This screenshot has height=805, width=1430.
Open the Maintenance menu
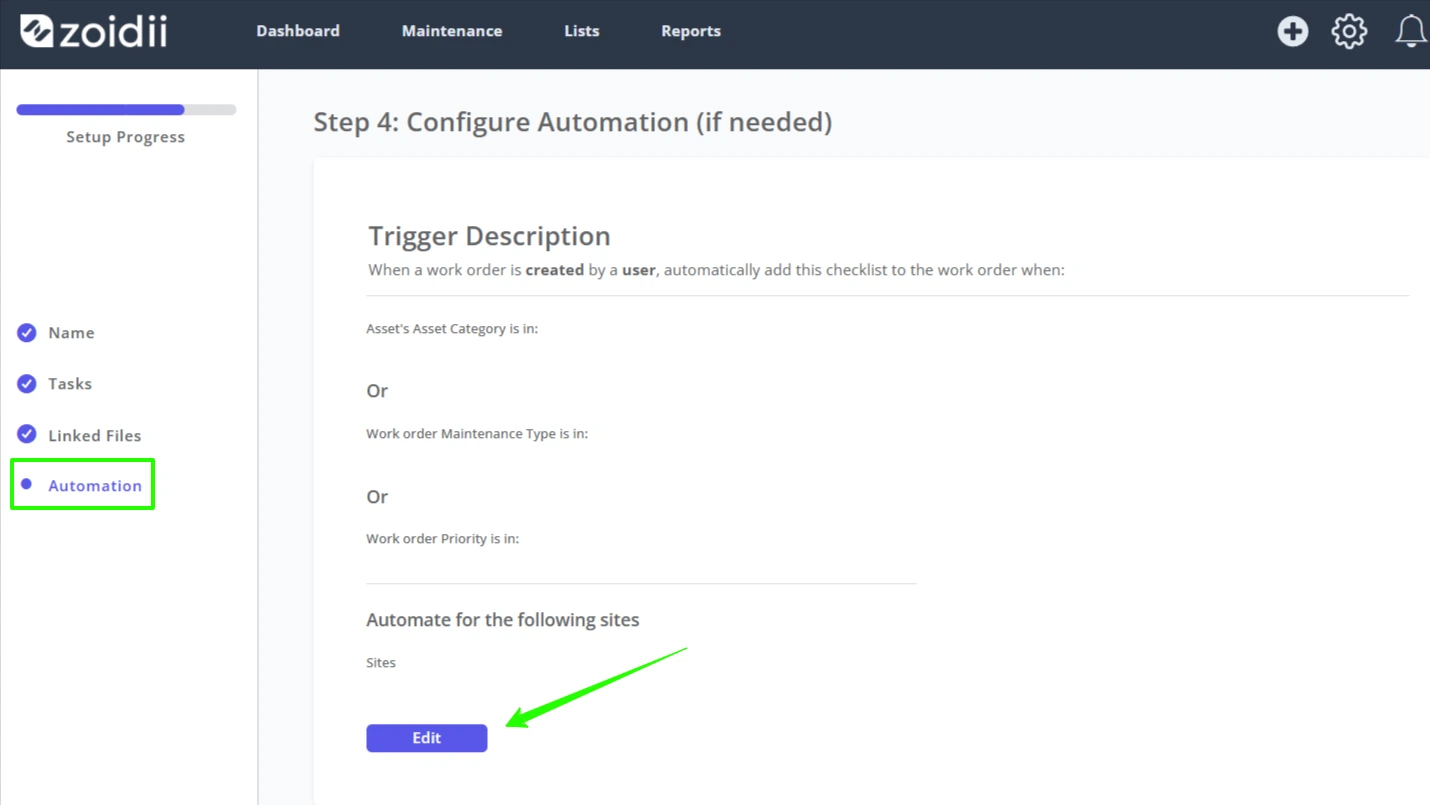[452, 31]
